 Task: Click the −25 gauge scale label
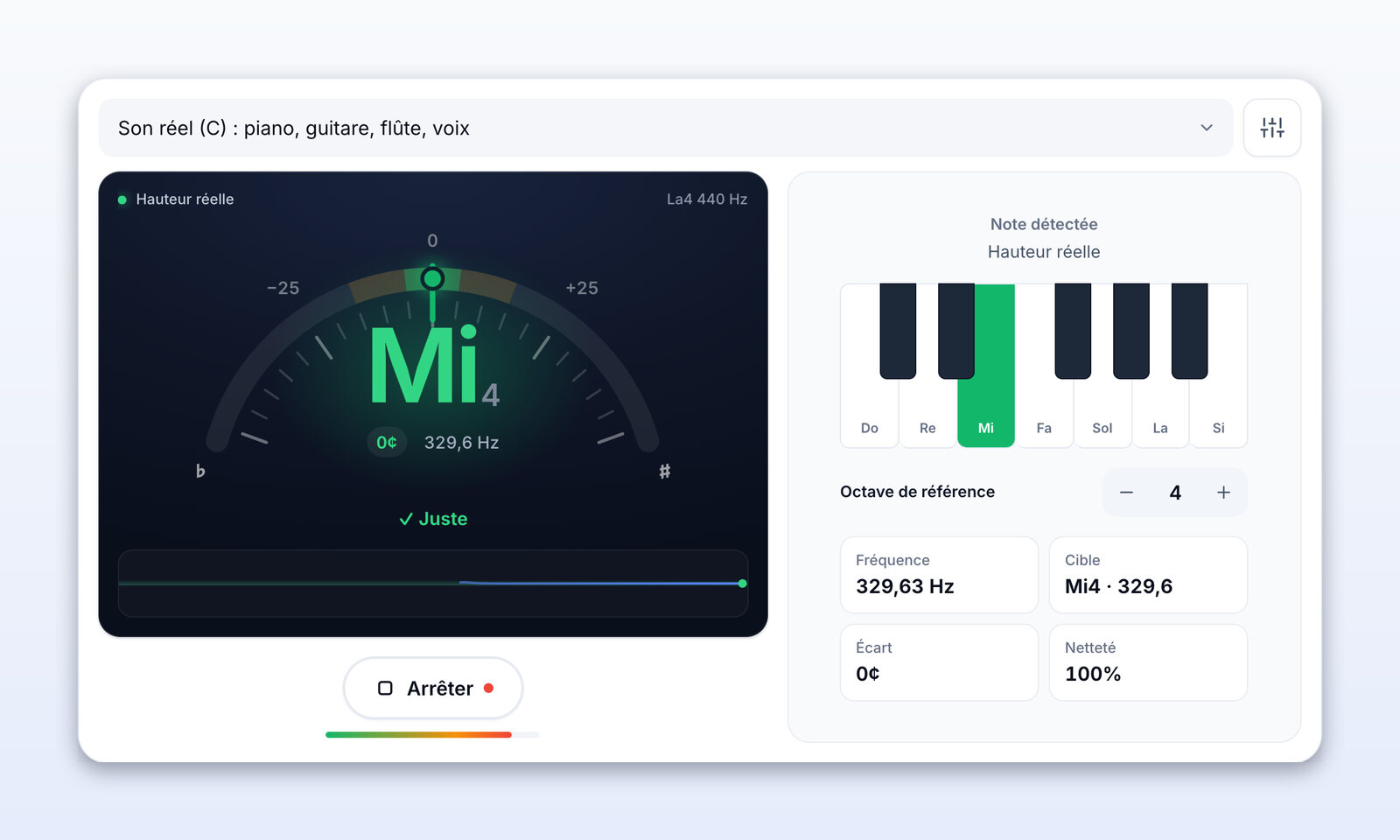tap(283, 288)
